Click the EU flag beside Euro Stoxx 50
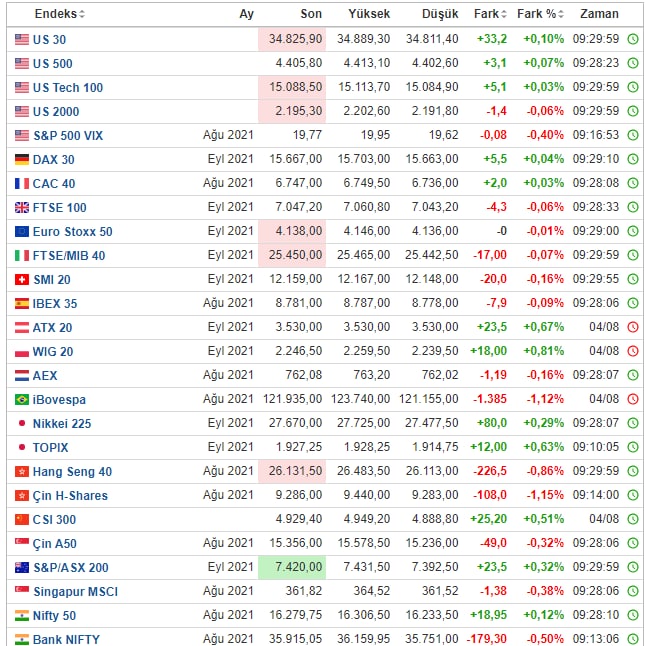The image size is (648, 646). point(22,231)
